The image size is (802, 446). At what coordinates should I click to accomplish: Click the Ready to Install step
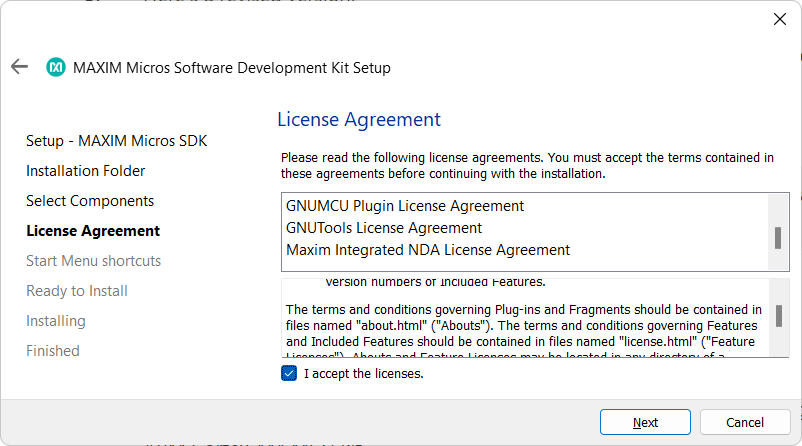click(77, 291)
